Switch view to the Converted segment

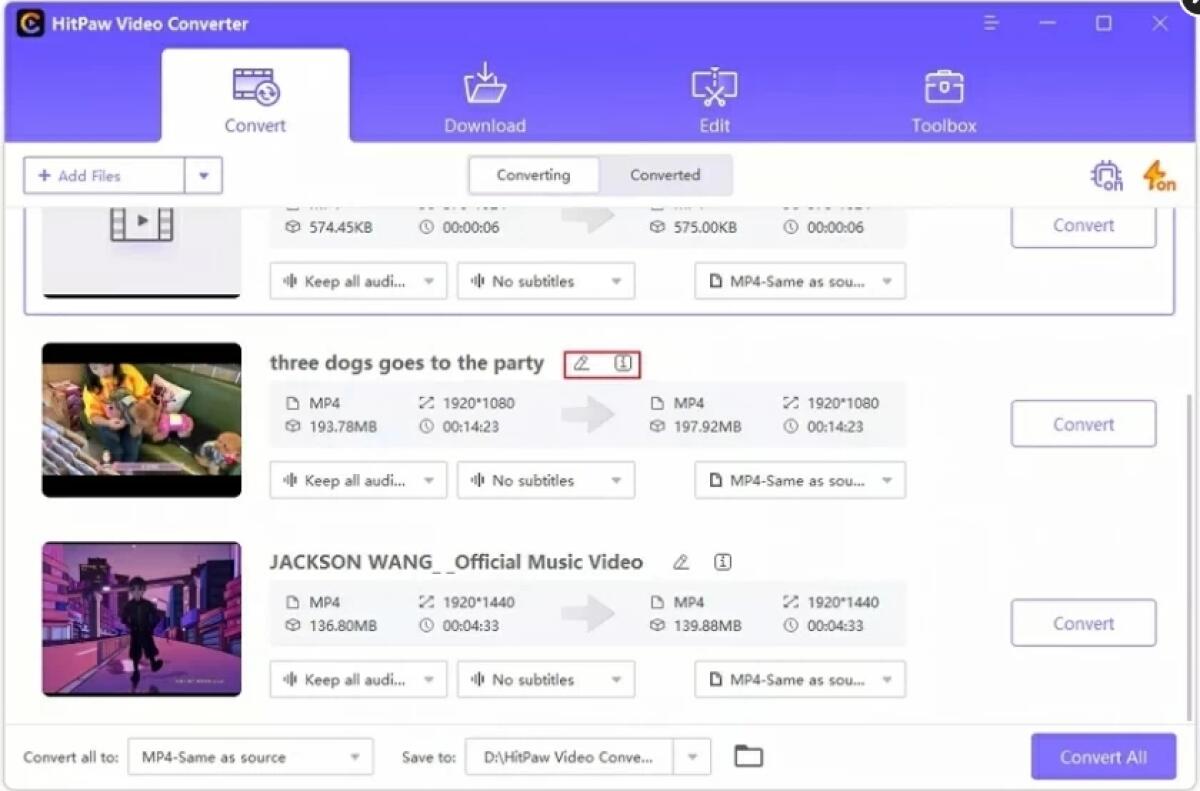tap(665, 175)
